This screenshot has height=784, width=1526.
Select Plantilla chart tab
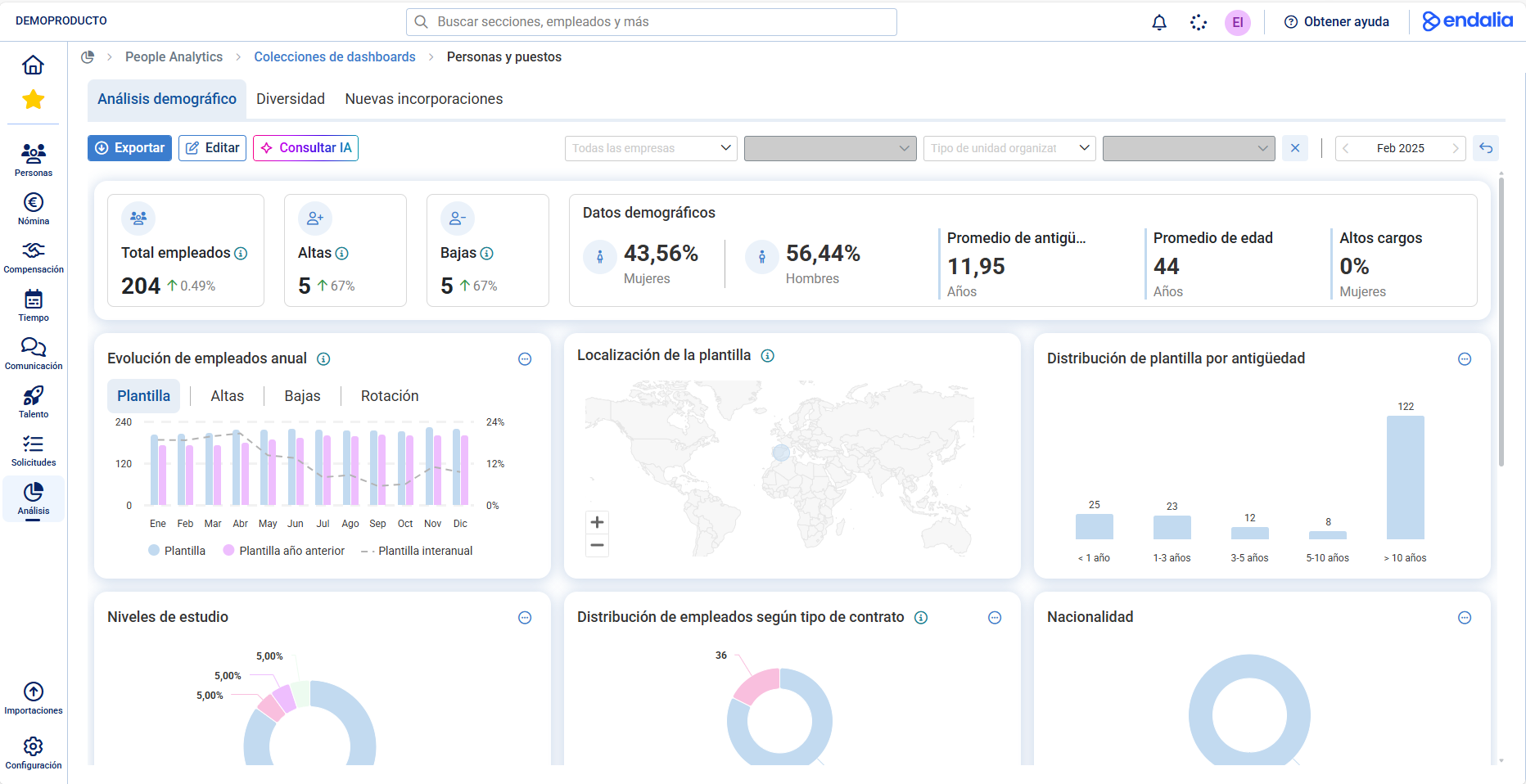point(144,396)
